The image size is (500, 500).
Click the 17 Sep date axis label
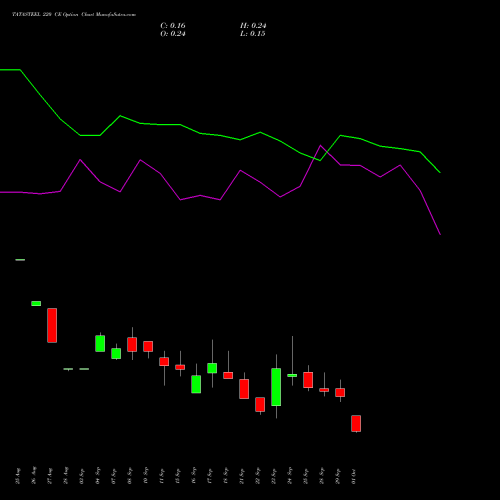click(x=210, y=476)
